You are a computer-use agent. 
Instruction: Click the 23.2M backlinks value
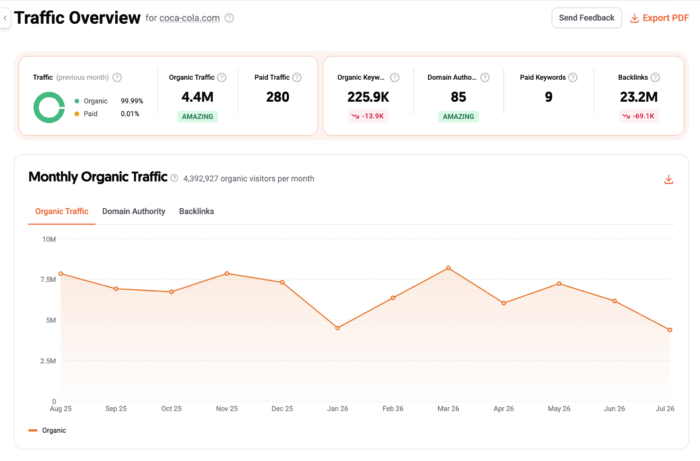click(x=639, y=97)
